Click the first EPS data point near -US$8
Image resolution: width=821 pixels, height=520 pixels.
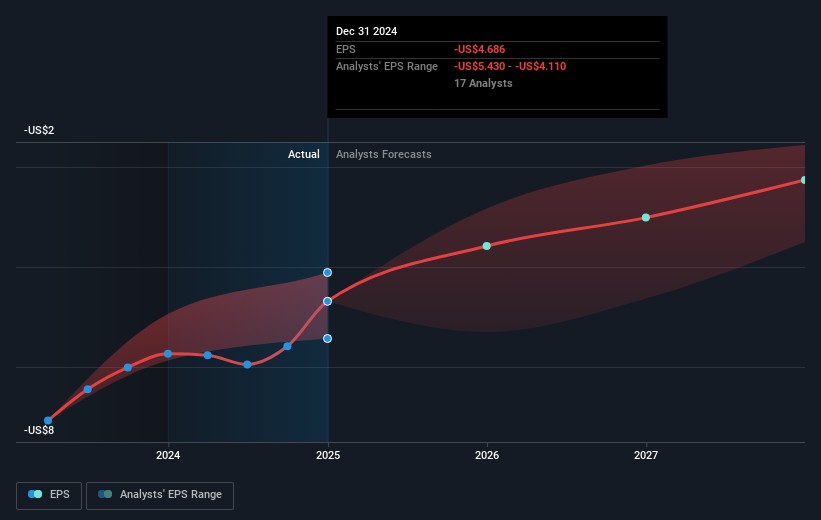pos(48,421)
